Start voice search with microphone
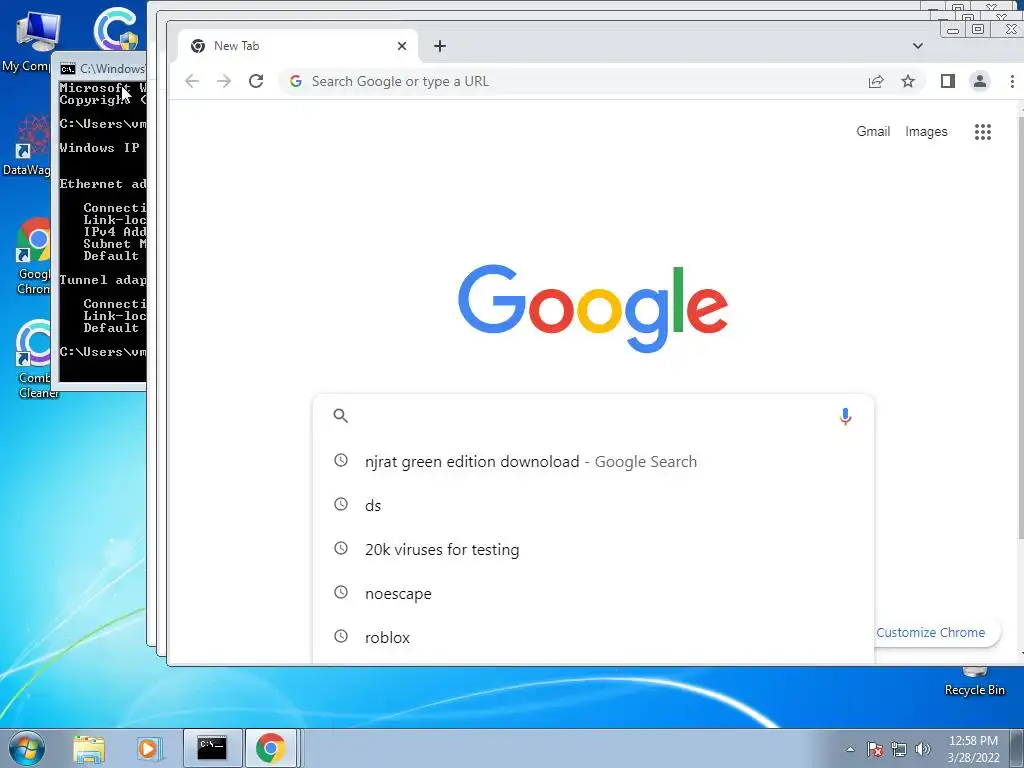Image resolution: width=1024 pixels, height=768 pixels. (845, 416)
